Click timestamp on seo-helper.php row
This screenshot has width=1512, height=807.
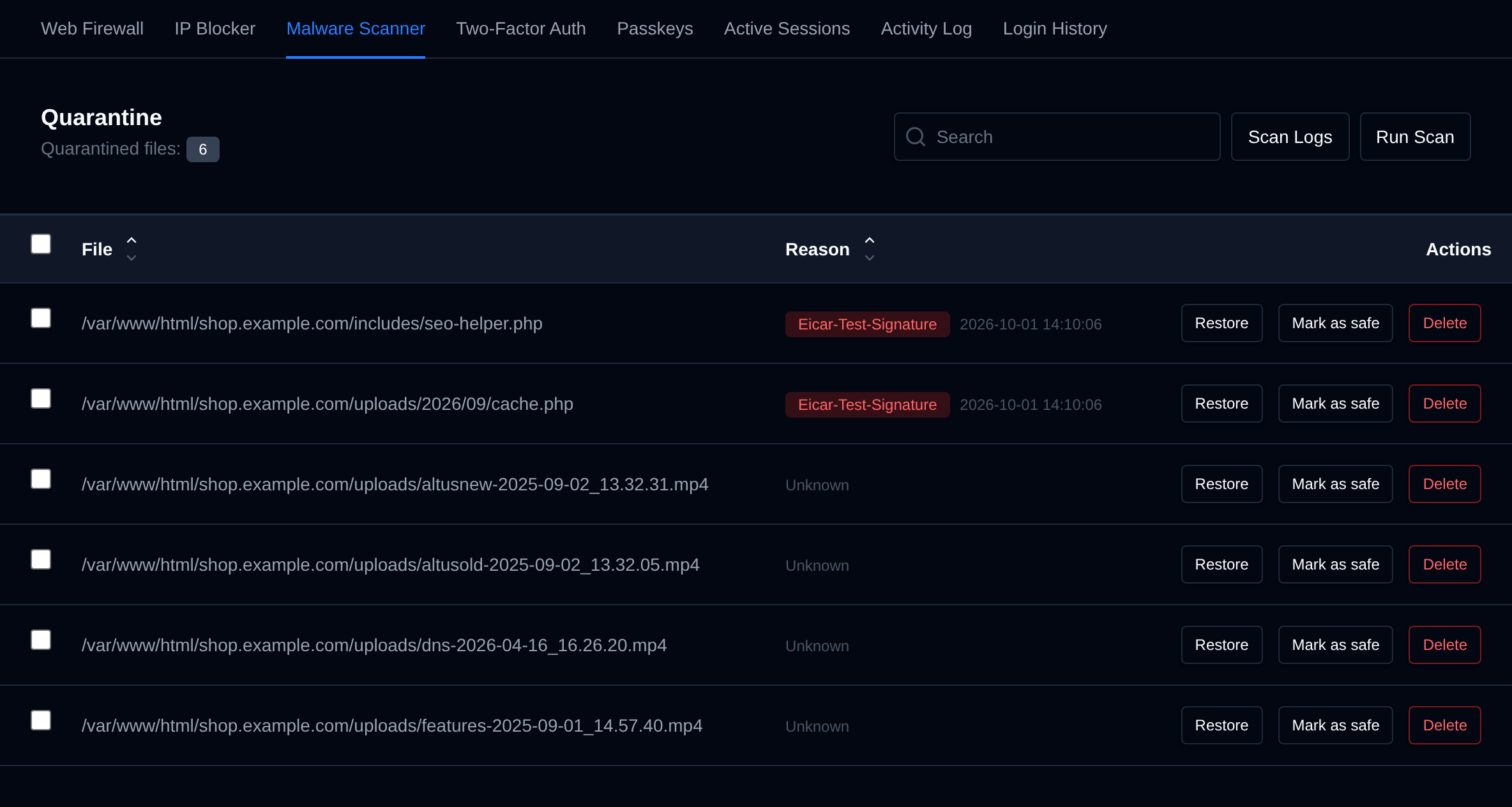[1031, 324]
